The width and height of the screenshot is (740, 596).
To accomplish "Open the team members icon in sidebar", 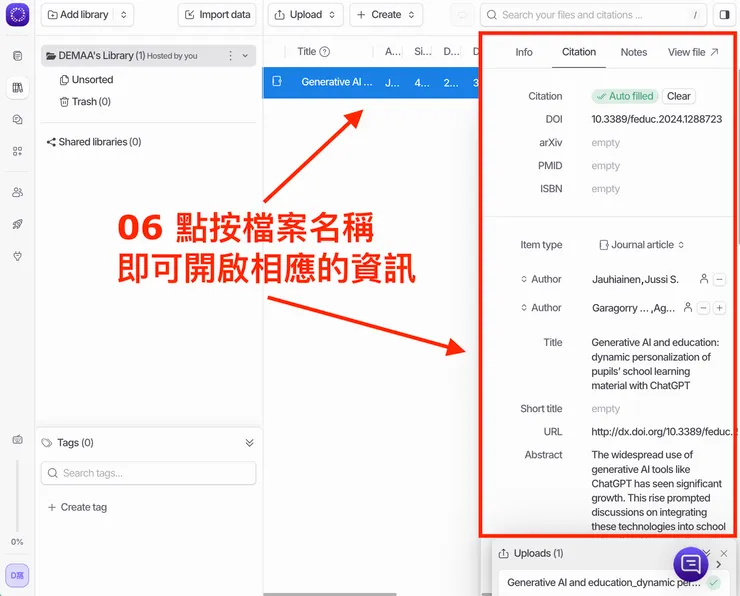I will tap(17, 192).
